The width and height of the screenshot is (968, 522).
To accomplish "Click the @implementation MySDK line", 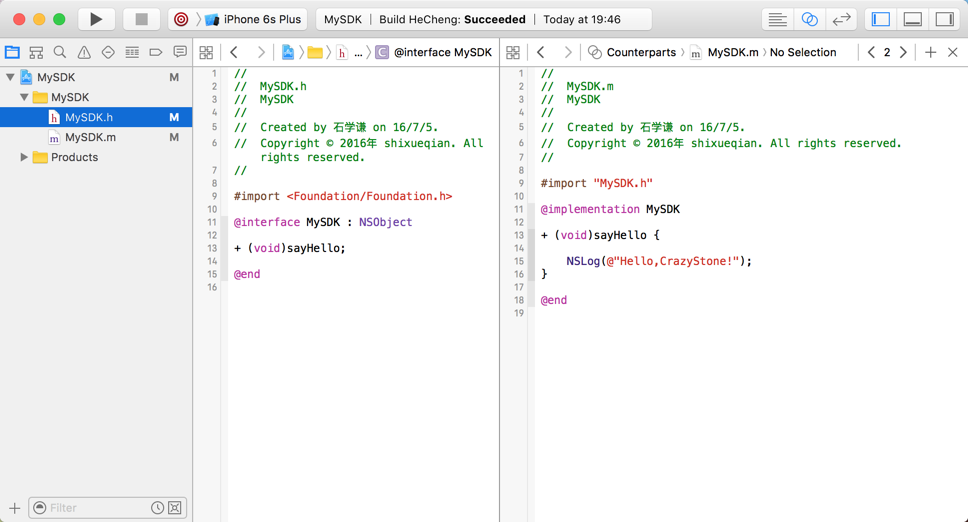I will (610, 209).
